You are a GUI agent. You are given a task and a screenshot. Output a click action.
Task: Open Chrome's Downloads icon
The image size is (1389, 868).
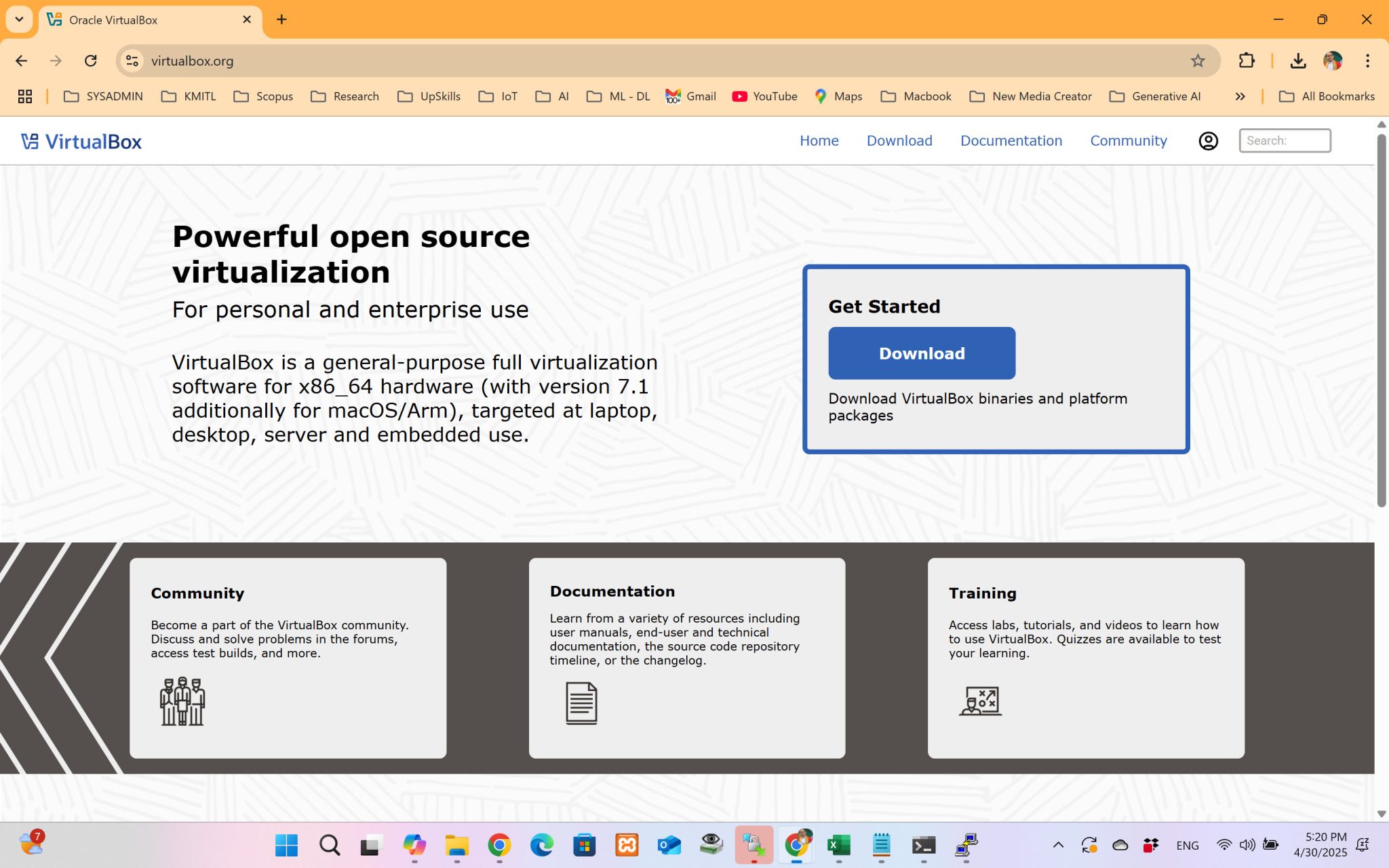1298,60
